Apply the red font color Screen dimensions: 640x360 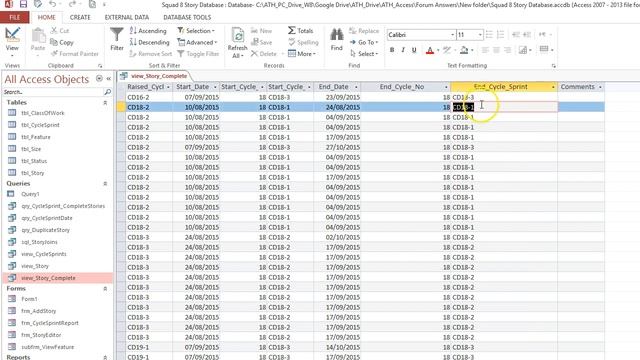click(x=430, y=50)
